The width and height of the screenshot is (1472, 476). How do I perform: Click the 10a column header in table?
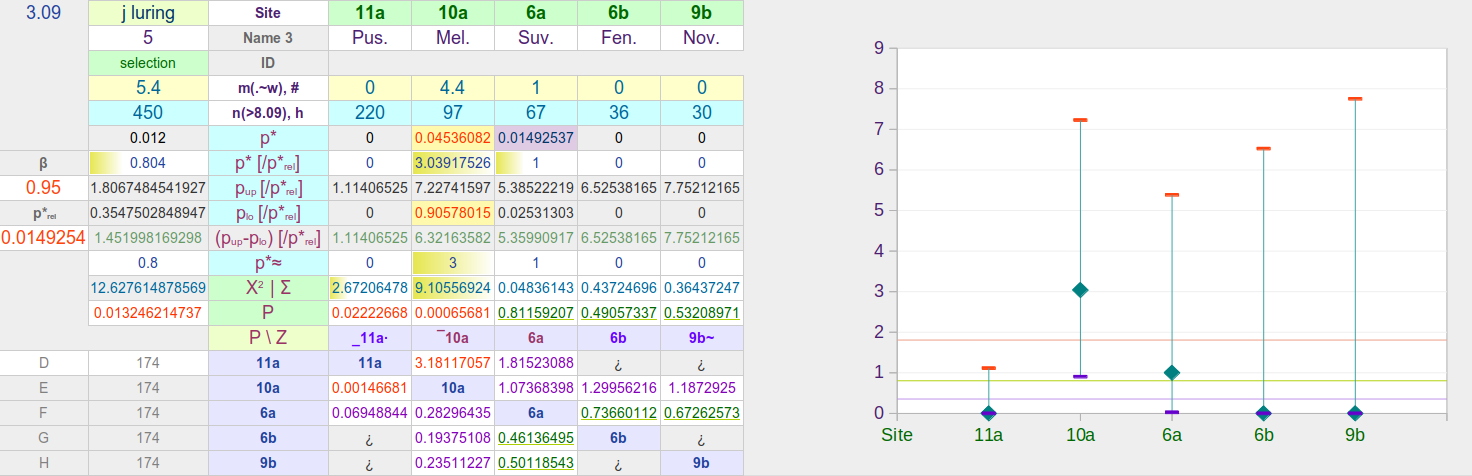point(453,13)
